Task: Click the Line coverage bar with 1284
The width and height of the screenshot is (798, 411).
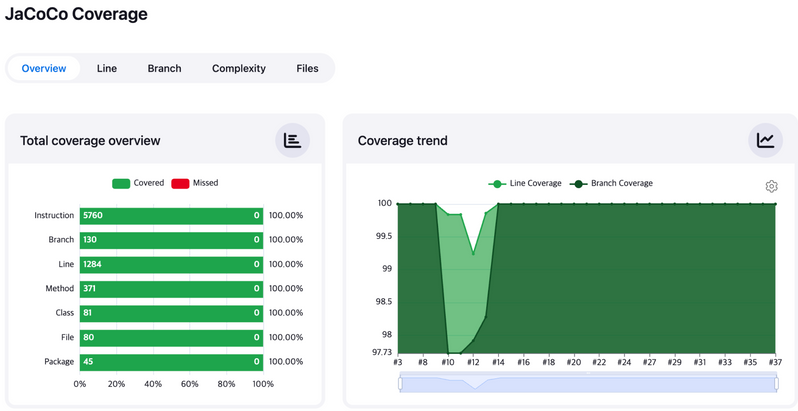Action: [x=172, y=265]
